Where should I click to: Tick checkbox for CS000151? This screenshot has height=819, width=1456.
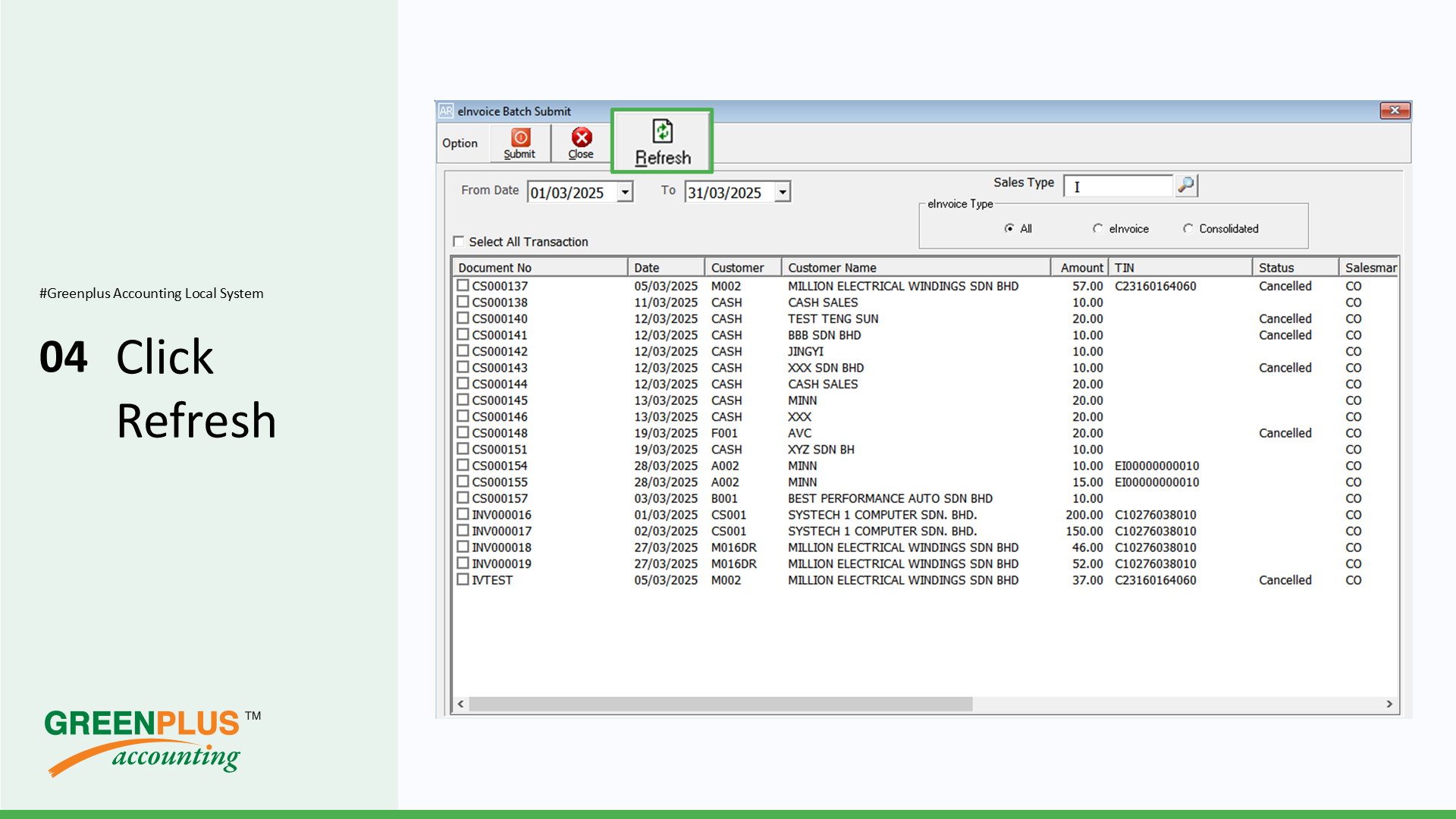tap(463, 448)
